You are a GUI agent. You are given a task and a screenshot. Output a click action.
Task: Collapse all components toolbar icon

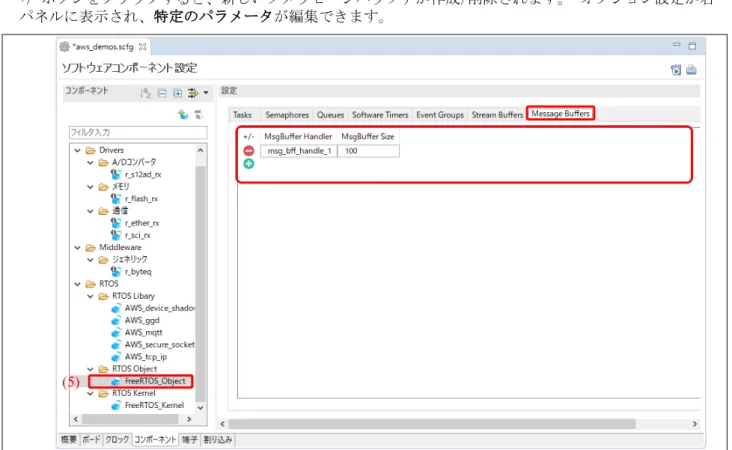[162, 93]
